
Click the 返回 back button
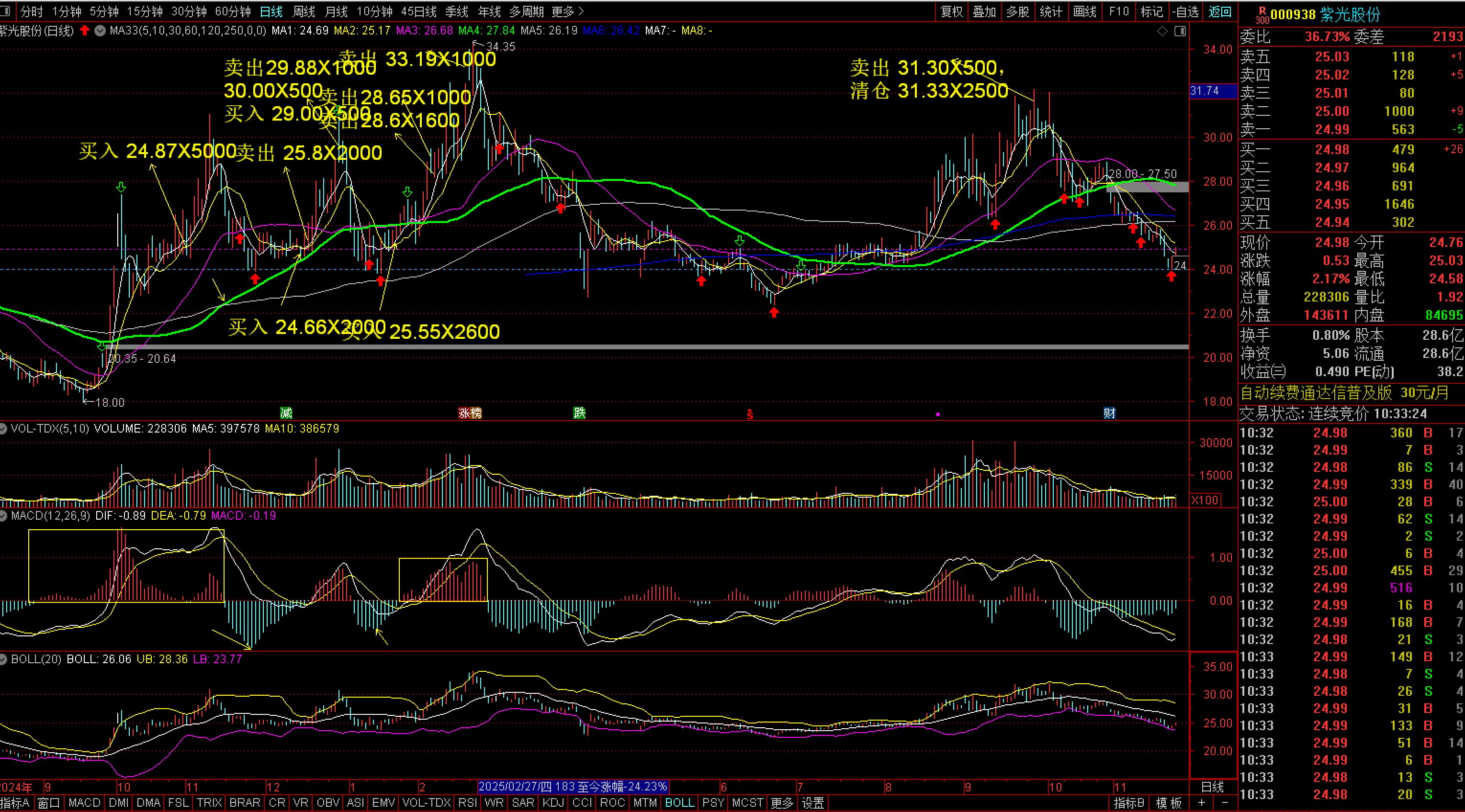1219,11
